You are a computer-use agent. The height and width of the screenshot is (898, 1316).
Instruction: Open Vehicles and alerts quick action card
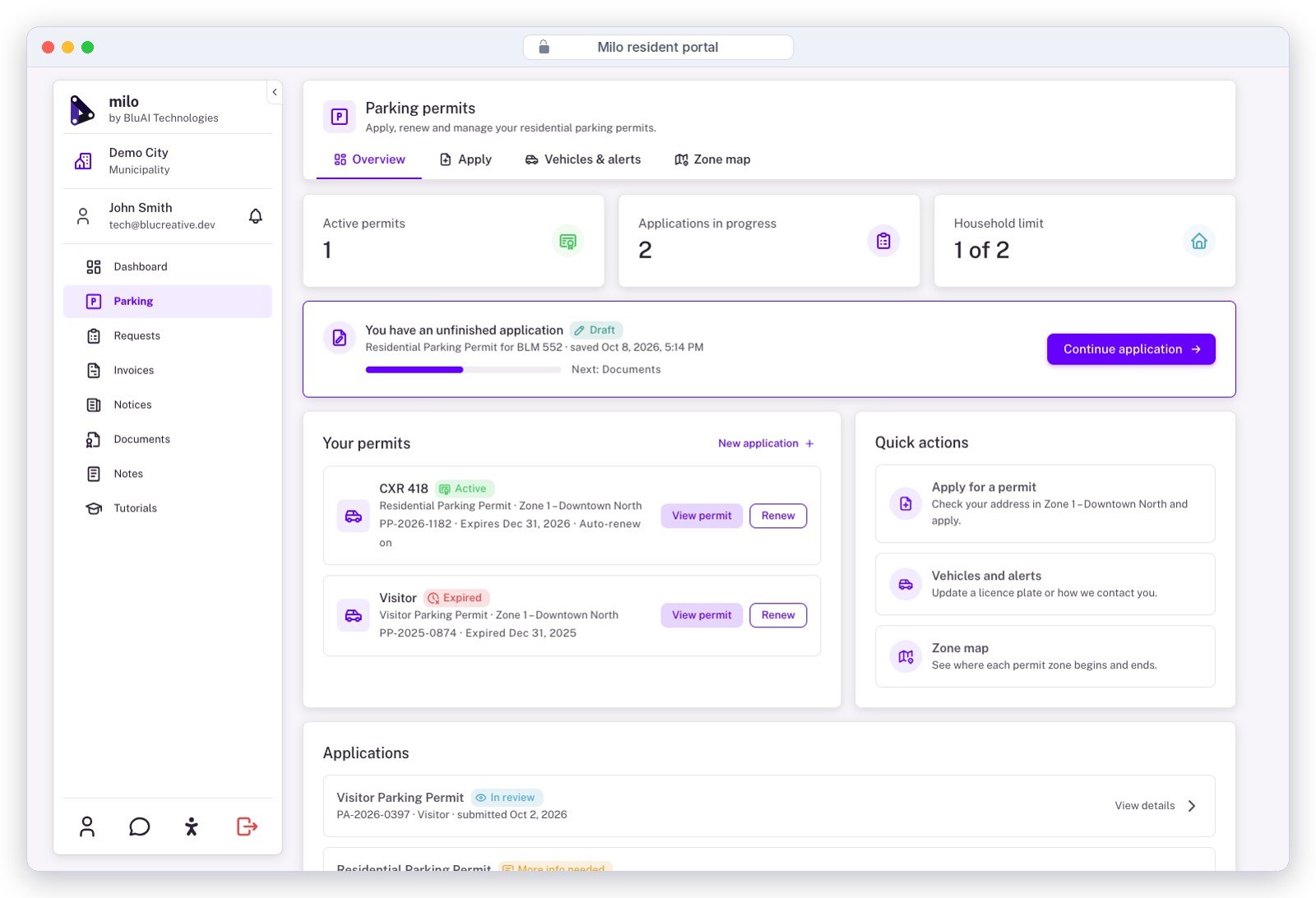click(1045, 584)
